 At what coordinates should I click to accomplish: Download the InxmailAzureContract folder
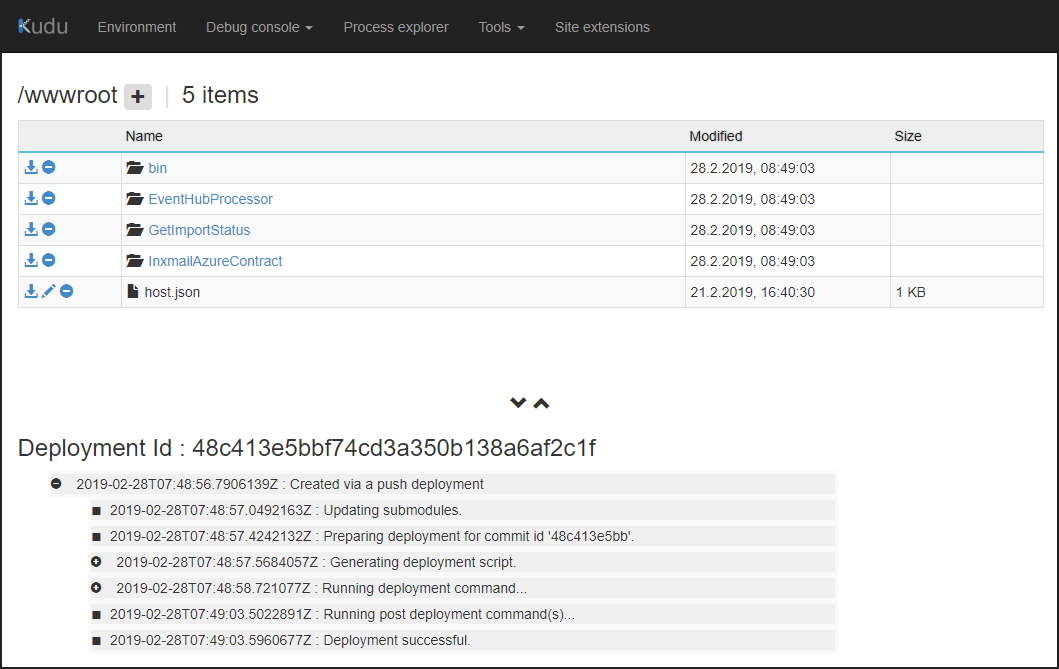point(31,261)
